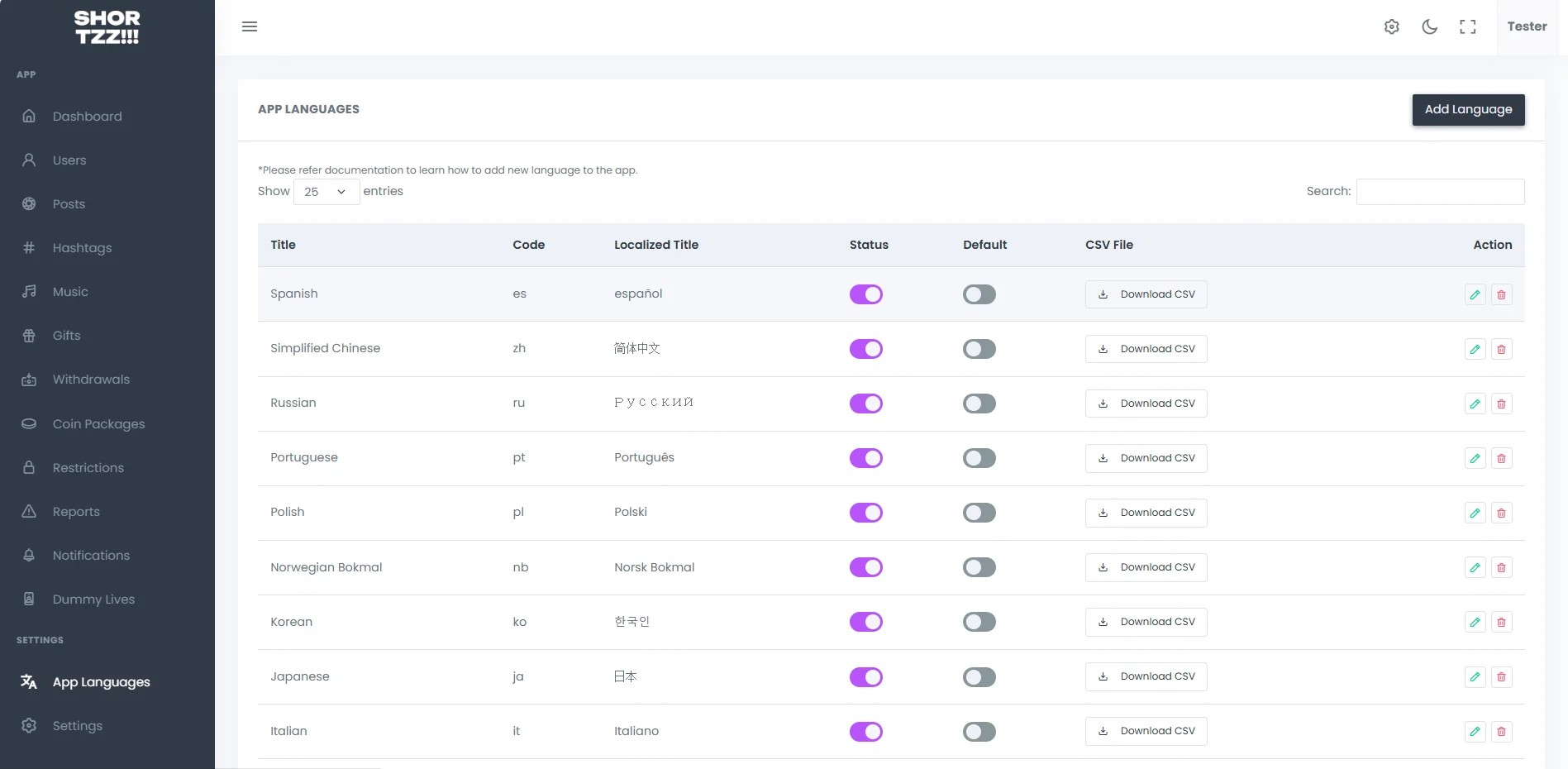Screen dimensions: 1568x769
Task: Delete the Italian language row
Action: click(x=1501, y=731)
